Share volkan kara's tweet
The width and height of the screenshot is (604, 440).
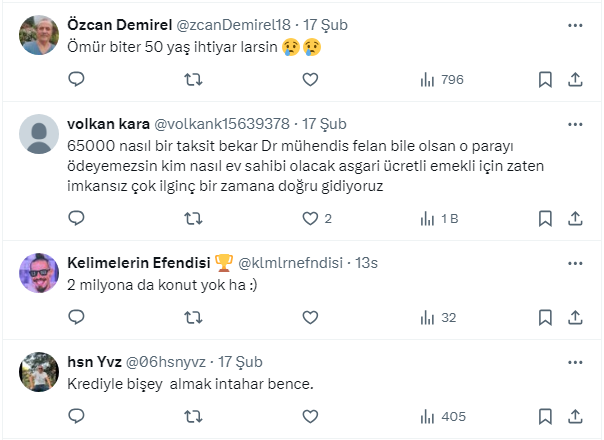(x=576, y=217)
